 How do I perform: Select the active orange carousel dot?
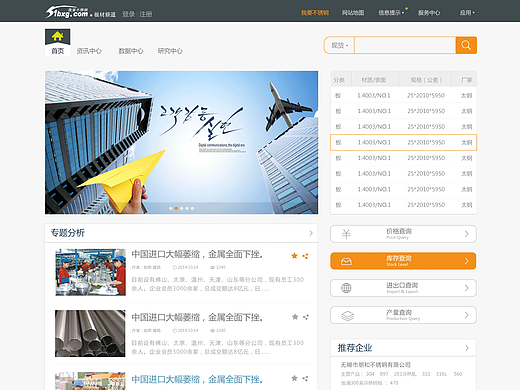pyautogui.click(x=176, y=208)
